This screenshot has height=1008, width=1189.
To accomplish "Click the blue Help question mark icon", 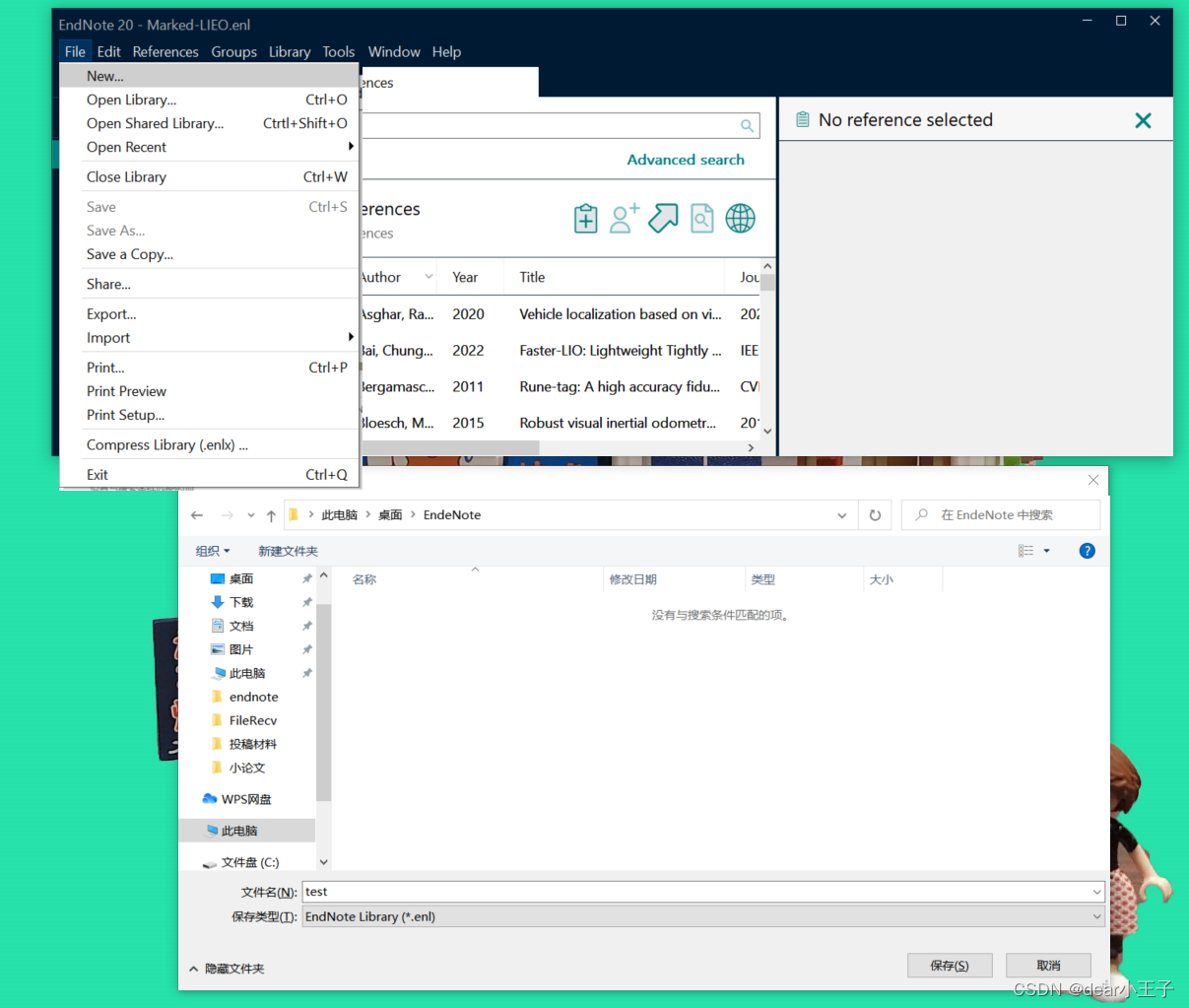I will click(x=1087, y=551).
